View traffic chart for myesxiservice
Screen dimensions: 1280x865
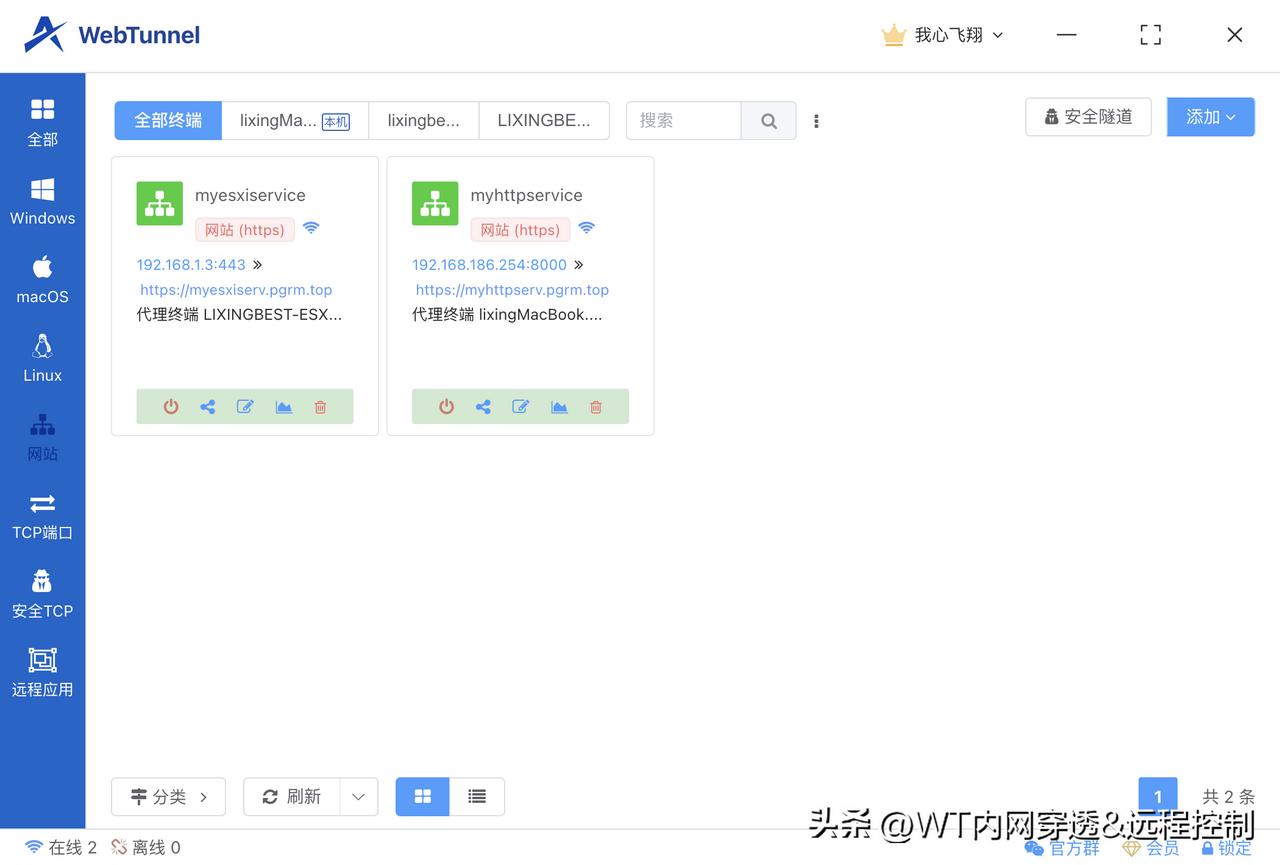[284, 407]
